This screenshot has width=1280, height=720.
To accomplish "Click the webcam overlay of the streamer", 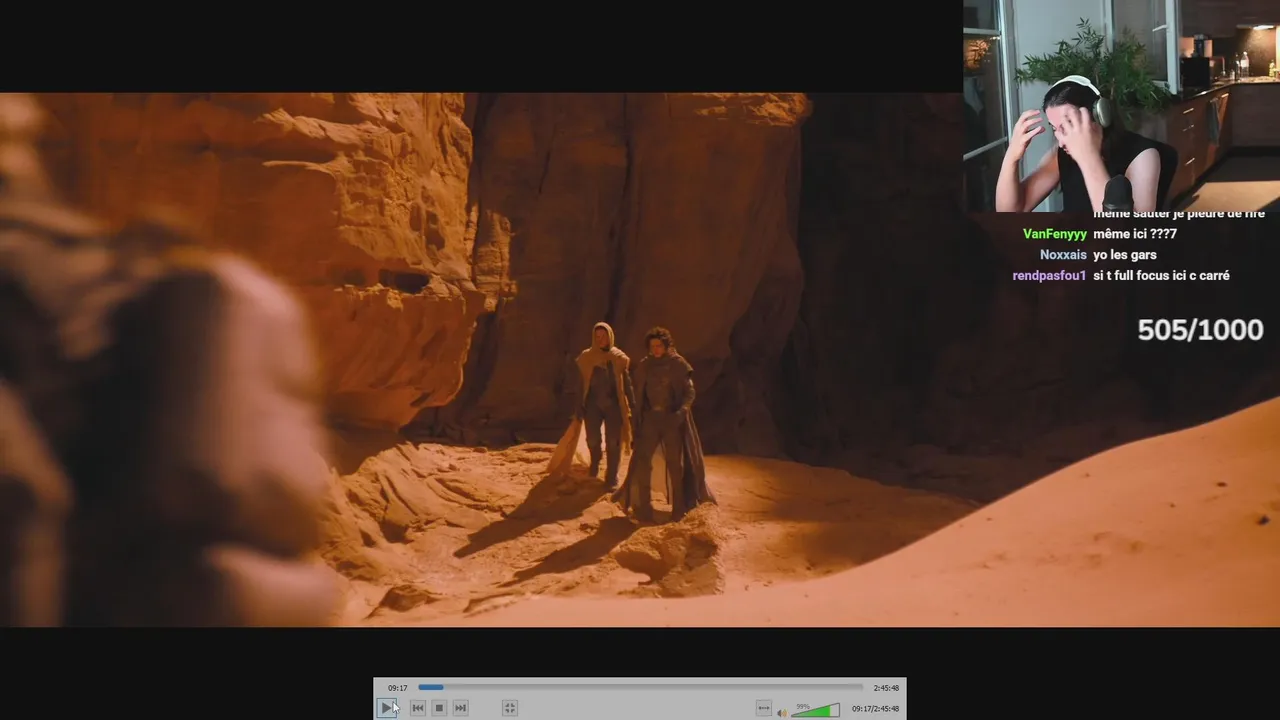I will (x=1121, y=105).
